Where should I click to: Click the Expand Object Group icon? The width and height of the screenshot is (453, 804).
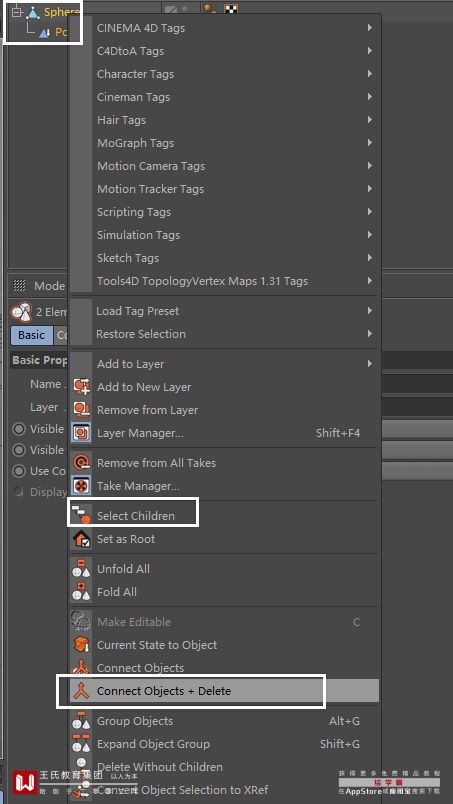pos(82,743)
